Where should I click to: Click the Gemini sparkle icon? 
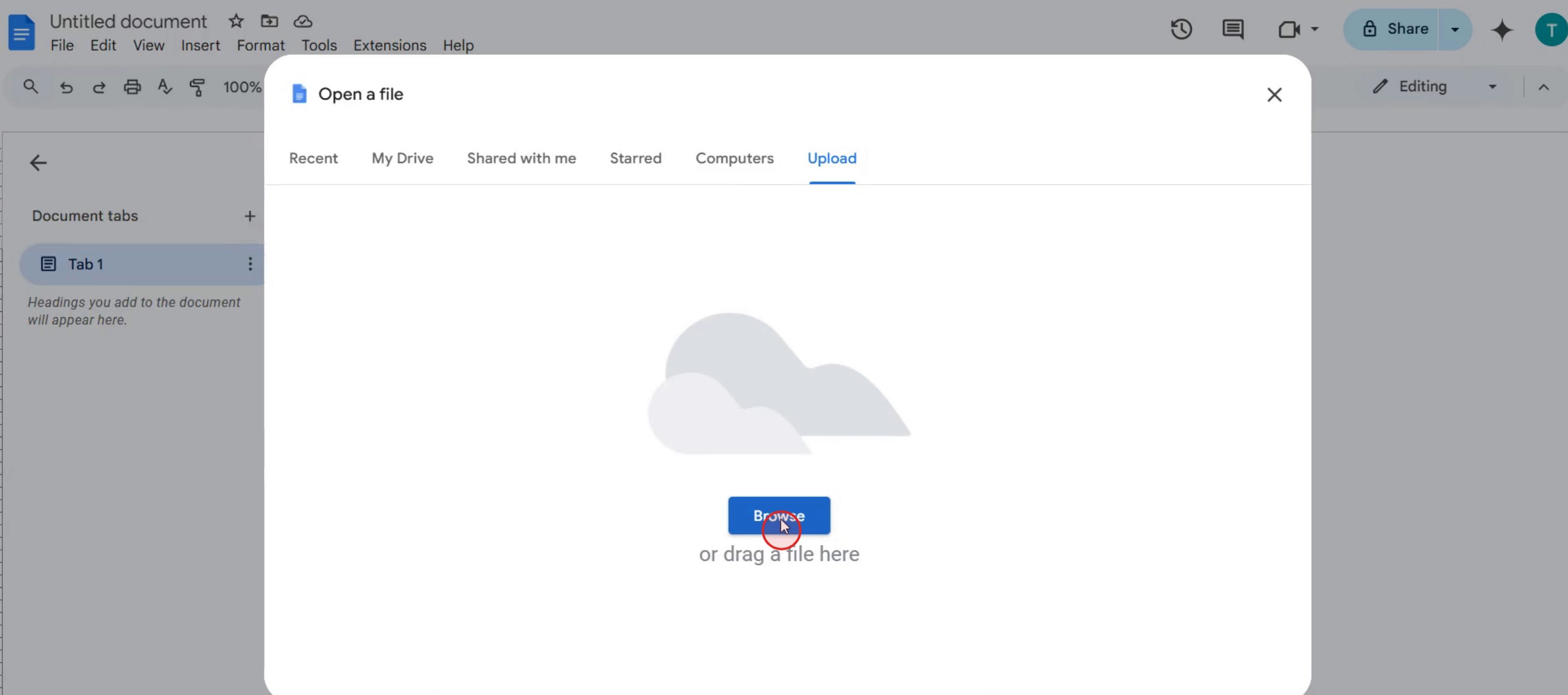pos(1502,29)
